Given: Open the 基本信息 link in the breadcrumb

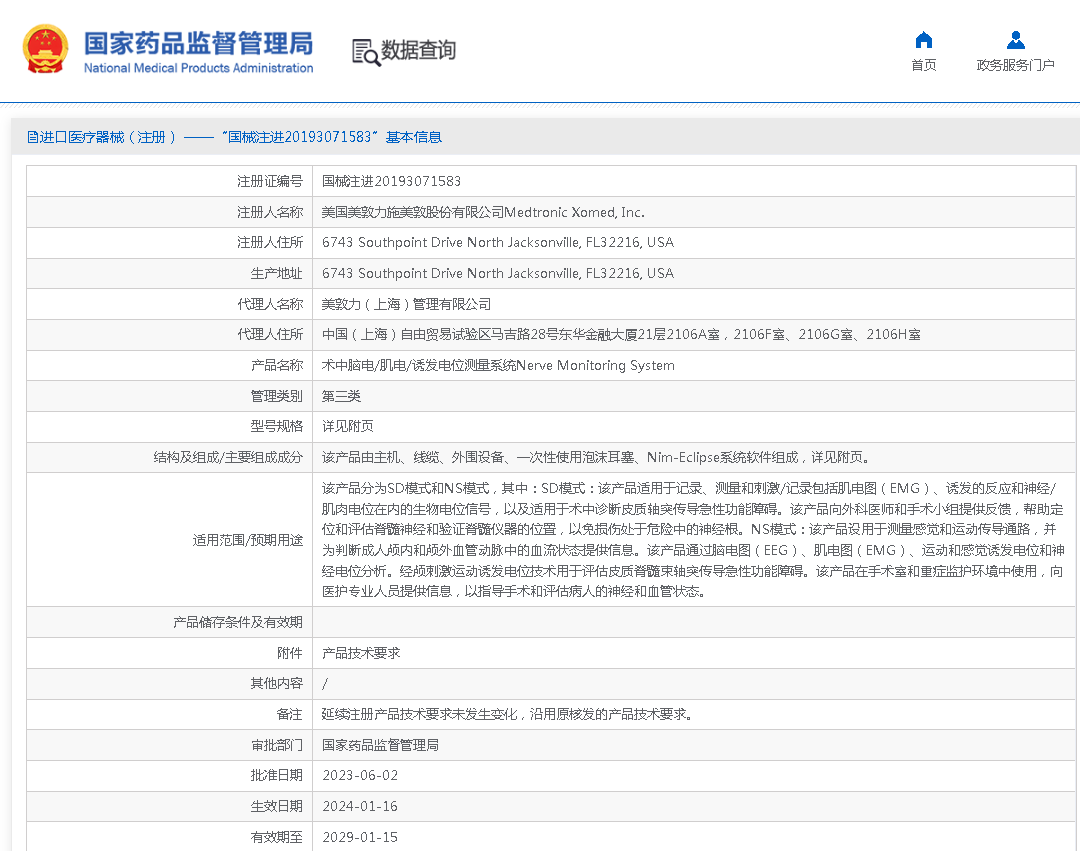Looking at the screenshot, I should point(416,137).
